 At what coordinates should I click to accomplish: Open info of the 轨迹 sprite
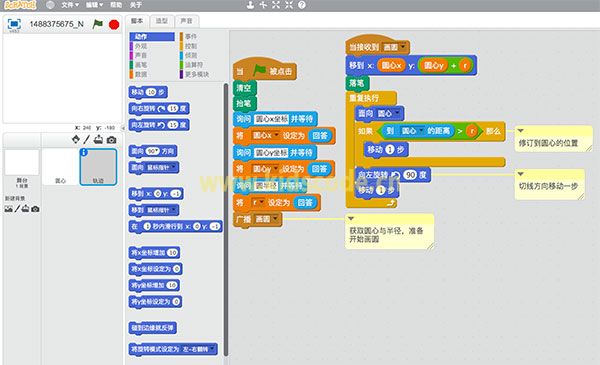84,152
